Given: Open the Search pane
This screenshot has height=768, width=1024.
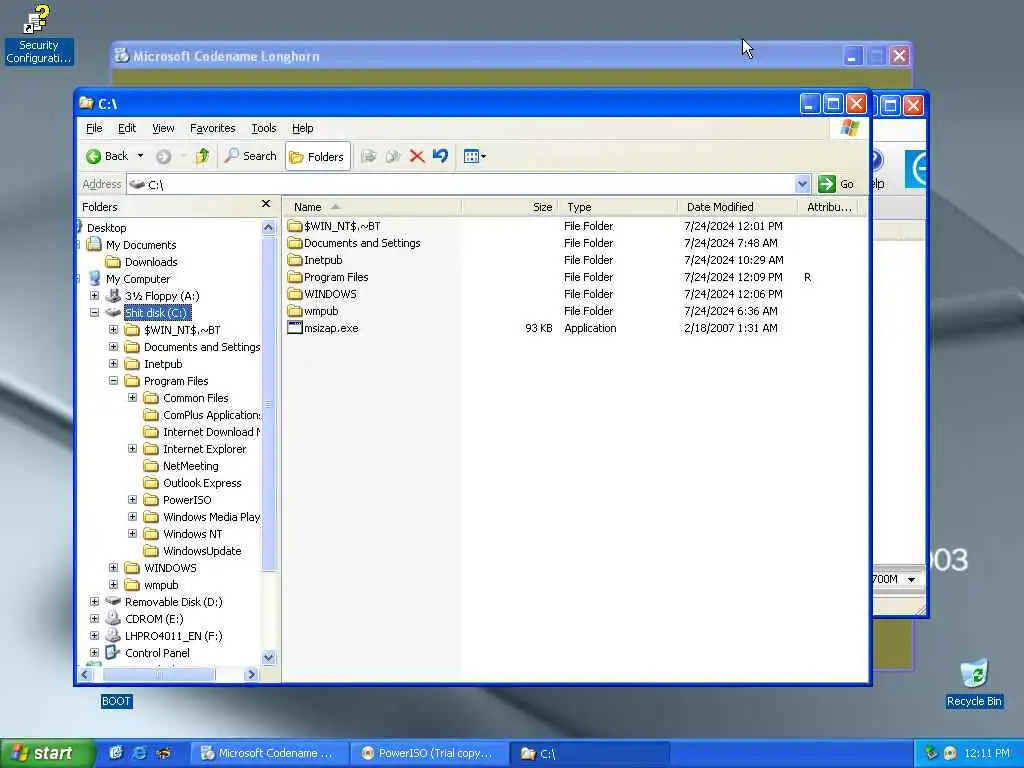Looking at the screenshot, I should point(250,156).
